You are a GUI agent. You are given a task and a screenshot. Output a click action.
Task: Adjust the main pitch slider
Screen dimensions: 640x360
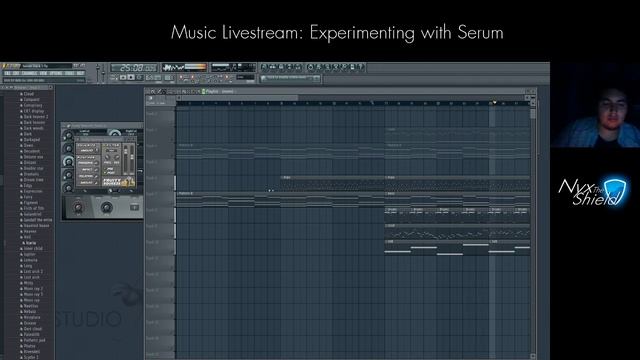point(103,73)
